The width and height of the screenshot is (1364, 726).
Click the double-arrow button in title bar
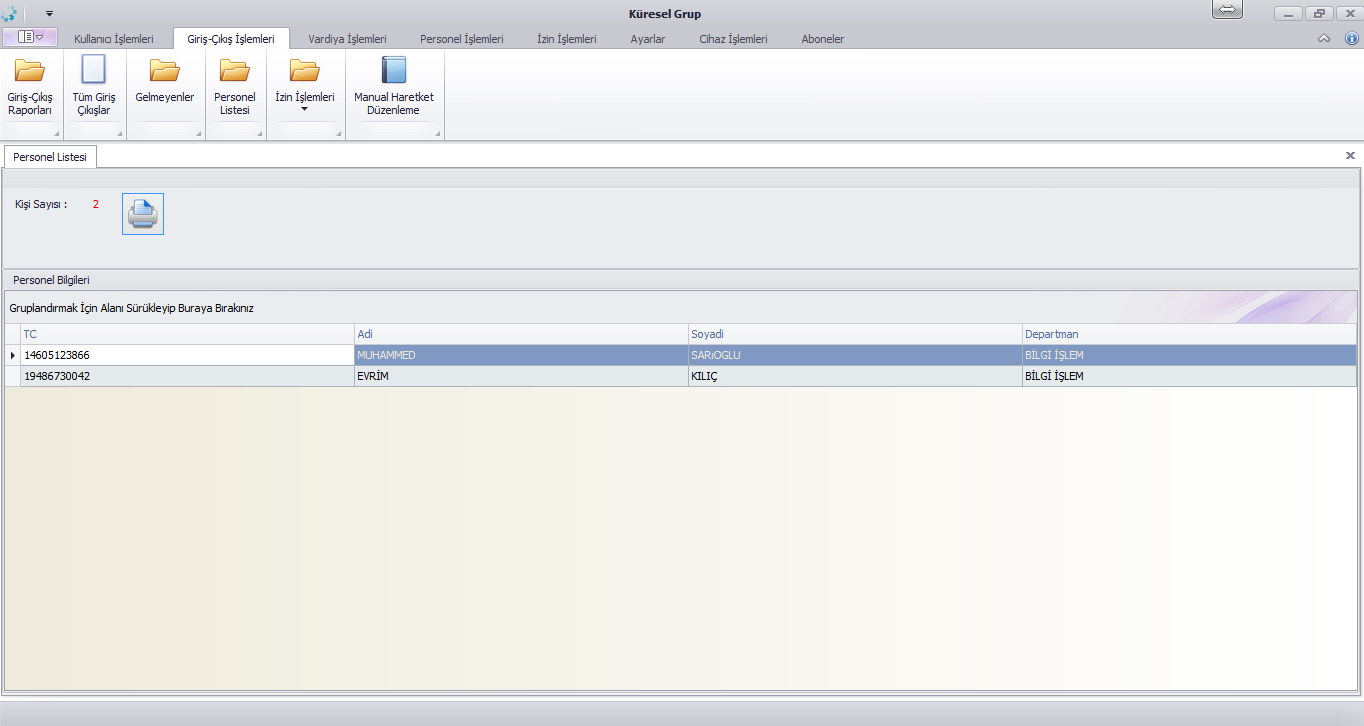(x=1227, y=9)
